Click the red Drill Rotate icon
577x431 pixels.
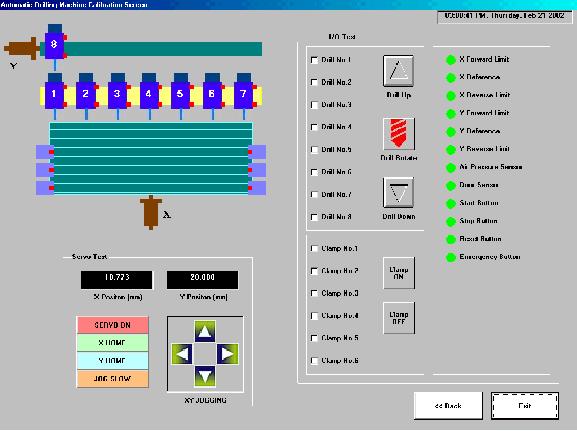coord(398,134)
